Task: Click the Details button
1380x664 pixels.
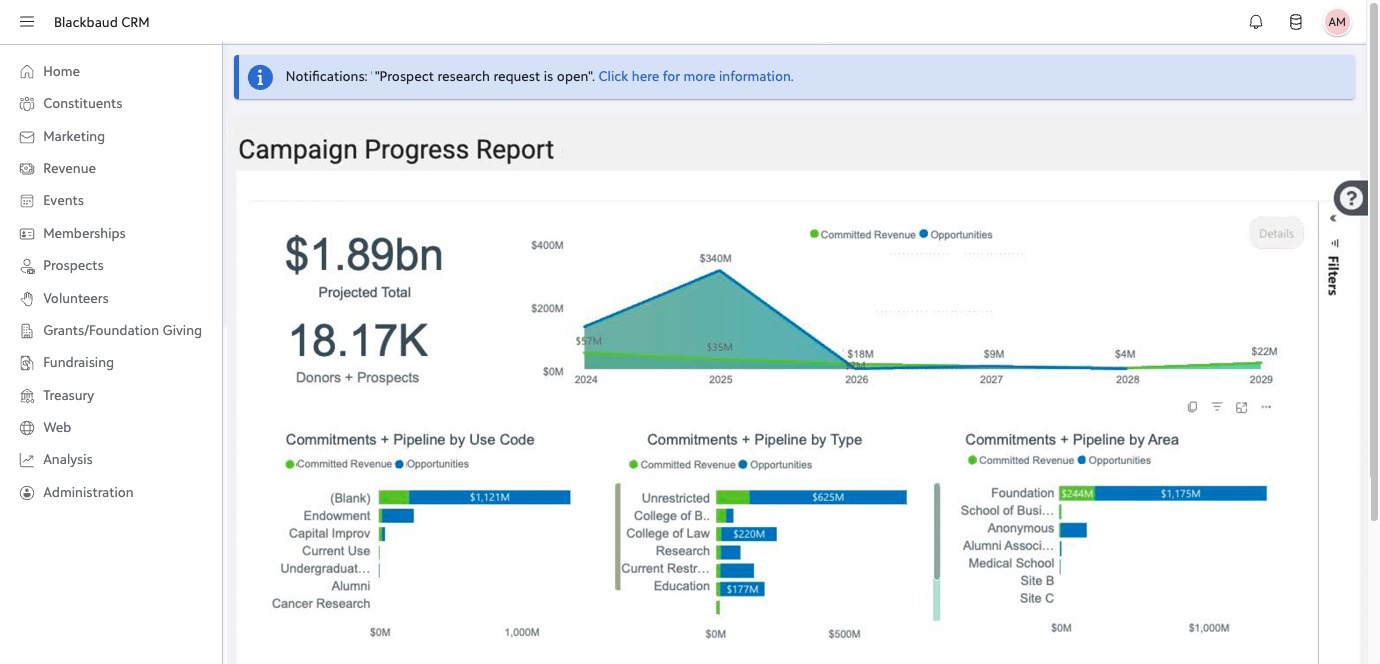Action: tap(1276, 233)
